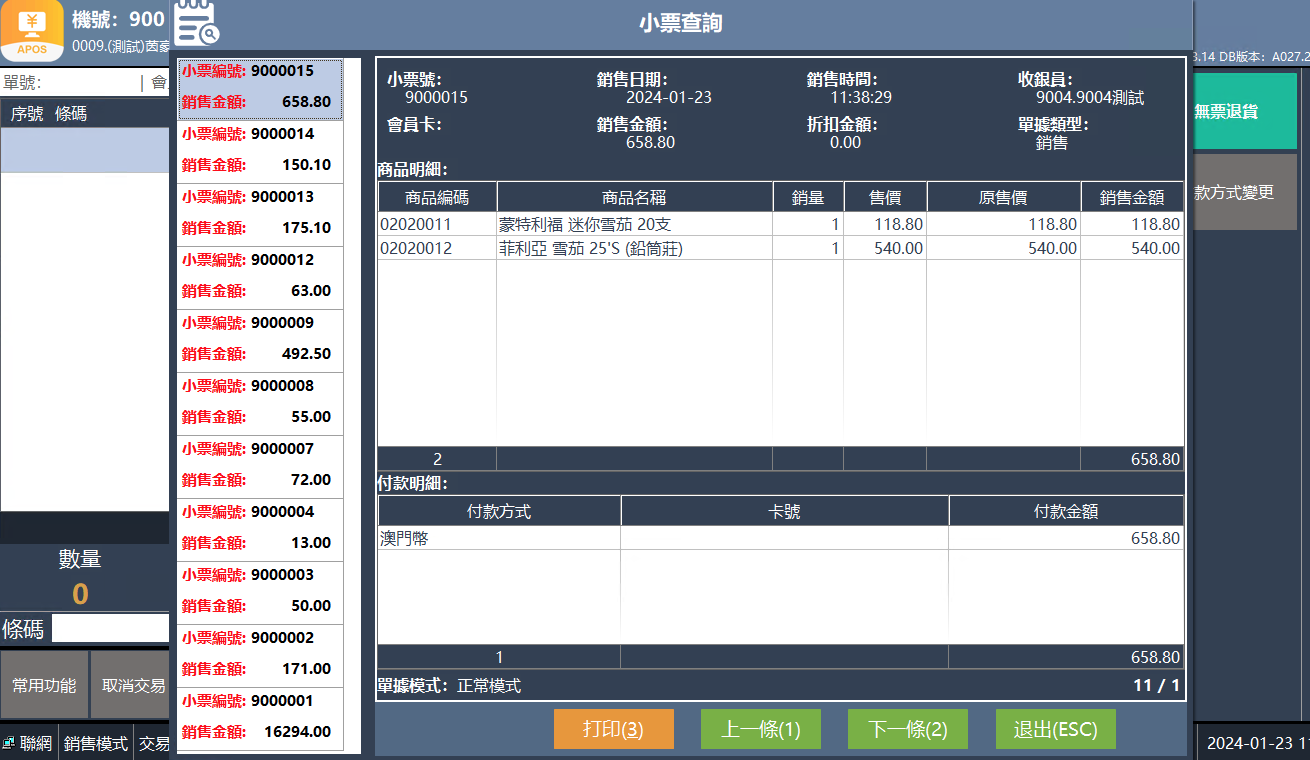The height and width of the screenshot is (760, 1310).
Task: Go to previous record with 上一條(1)
Action: (x=761, y=729)
